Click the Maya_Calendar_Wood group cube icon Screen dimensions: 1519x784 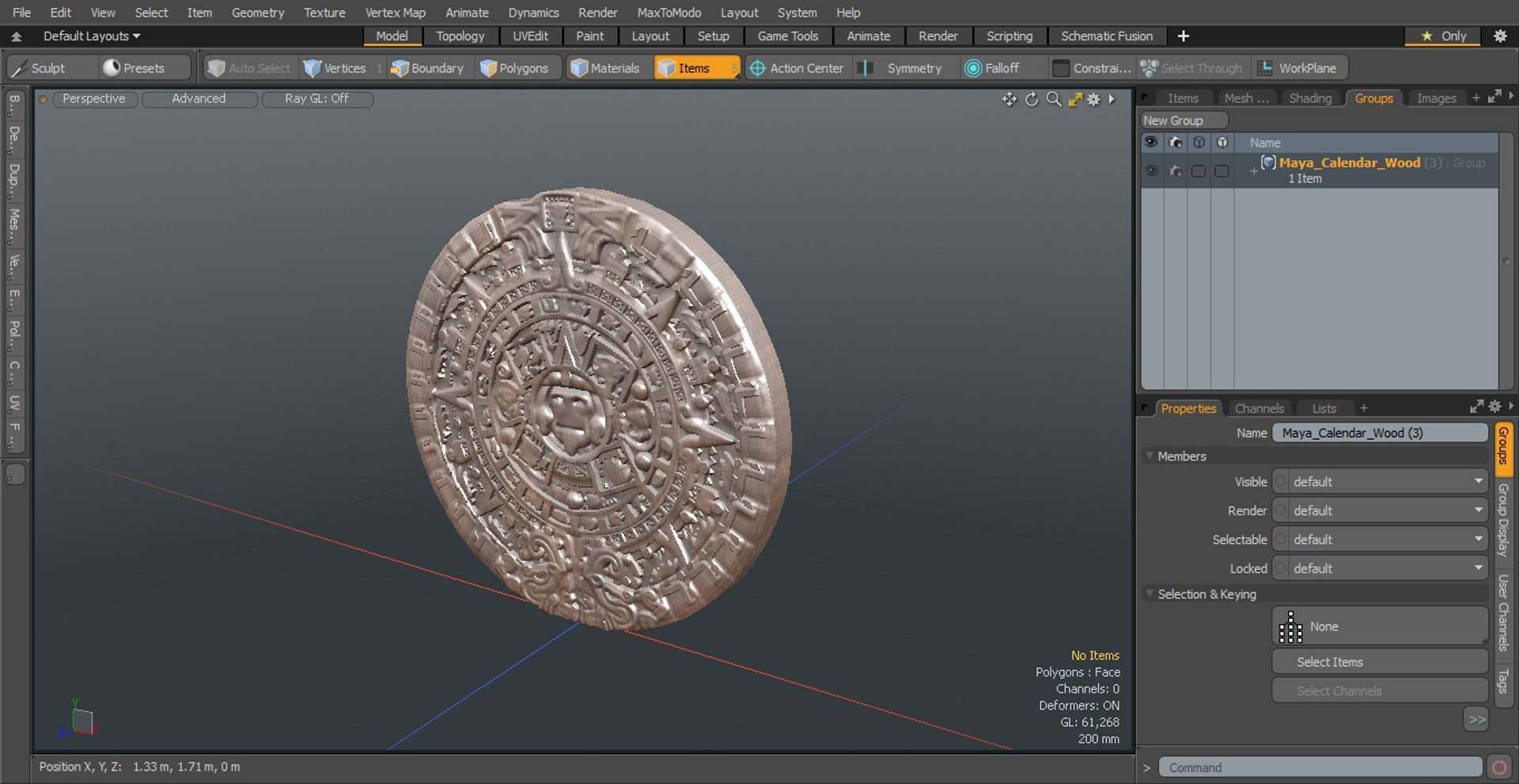[1268, 162]
